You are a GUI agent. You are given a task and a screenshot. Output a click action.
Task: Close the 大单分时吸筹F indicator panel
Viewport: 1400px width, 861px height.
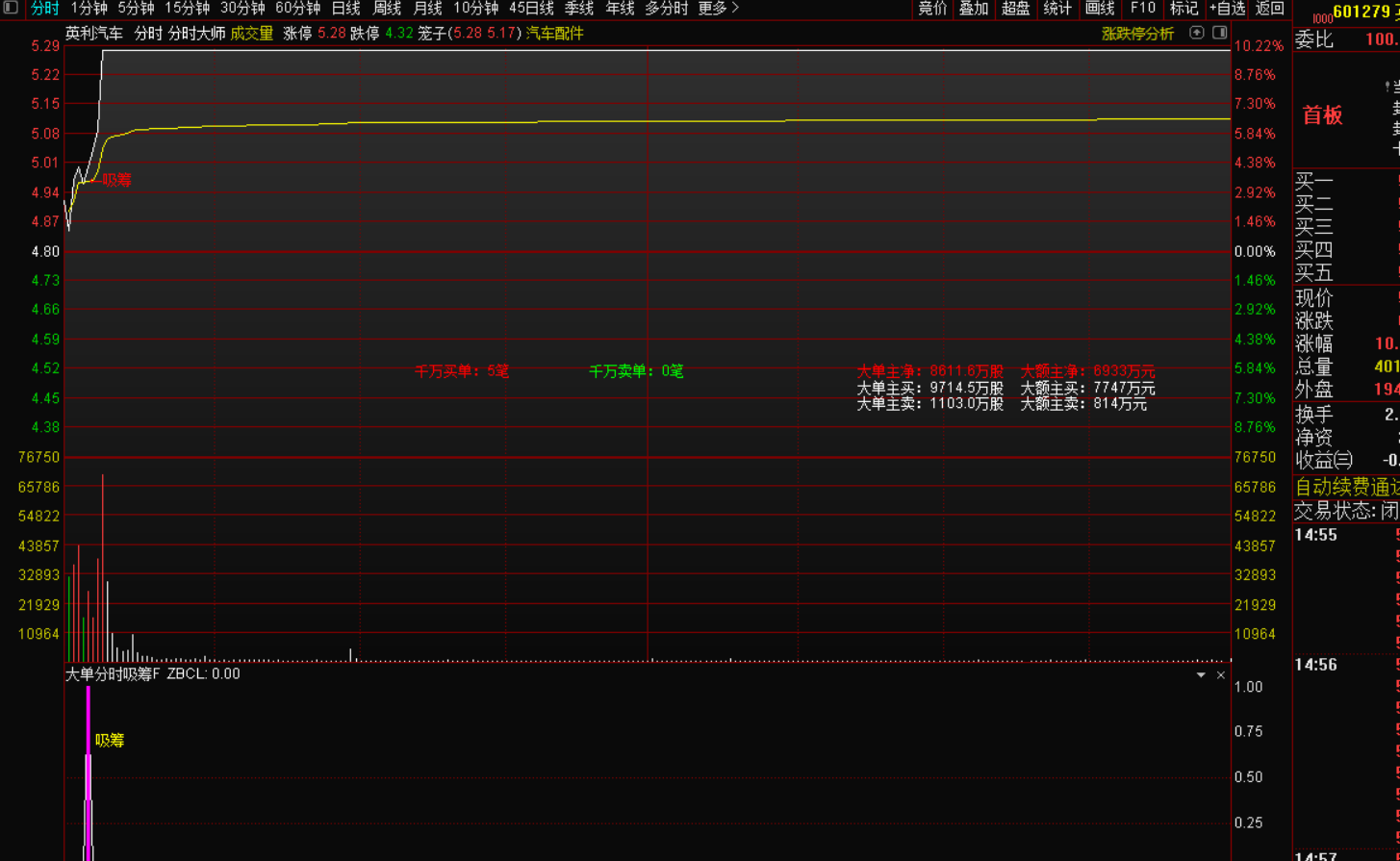pyautogui.click(x=1221, y=675)
